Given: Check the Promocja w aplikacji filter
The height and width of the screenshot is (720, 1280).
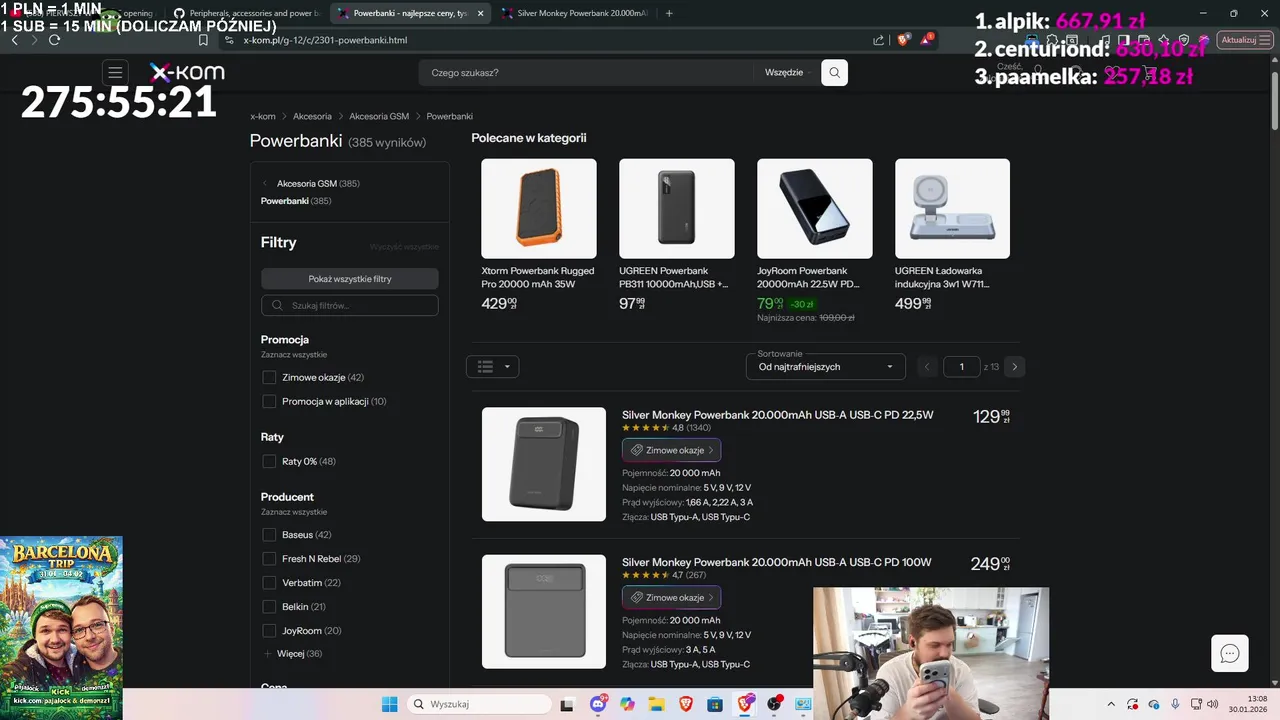Looking at the screenshot, I should (269, 401).
